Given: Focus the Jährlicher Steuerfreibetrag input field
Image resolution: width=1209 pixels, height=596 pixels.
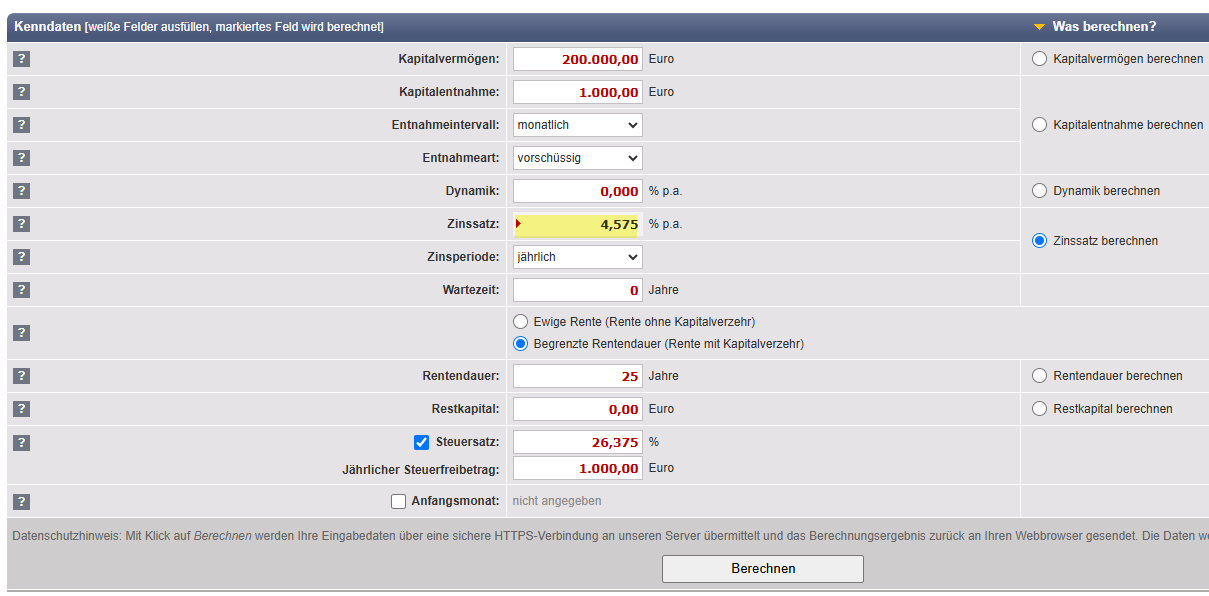Looking at the screenshot, I should pyautogui.click(x=577, y=468).
